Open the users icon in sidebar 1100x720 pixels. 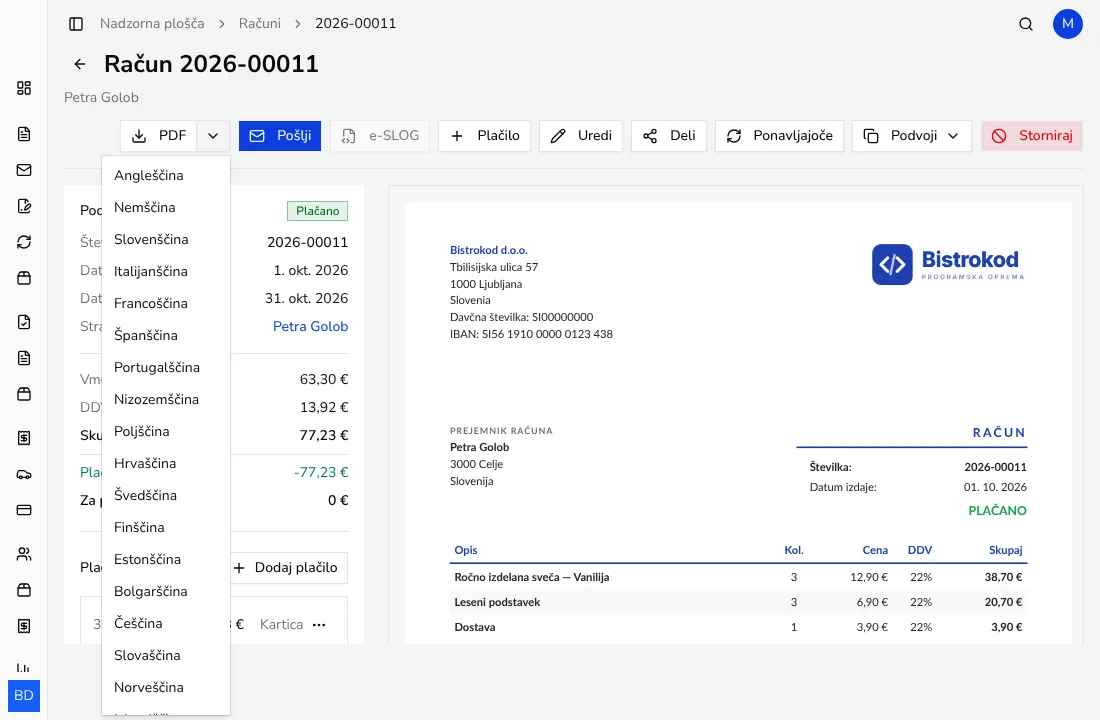coord(24,554)
